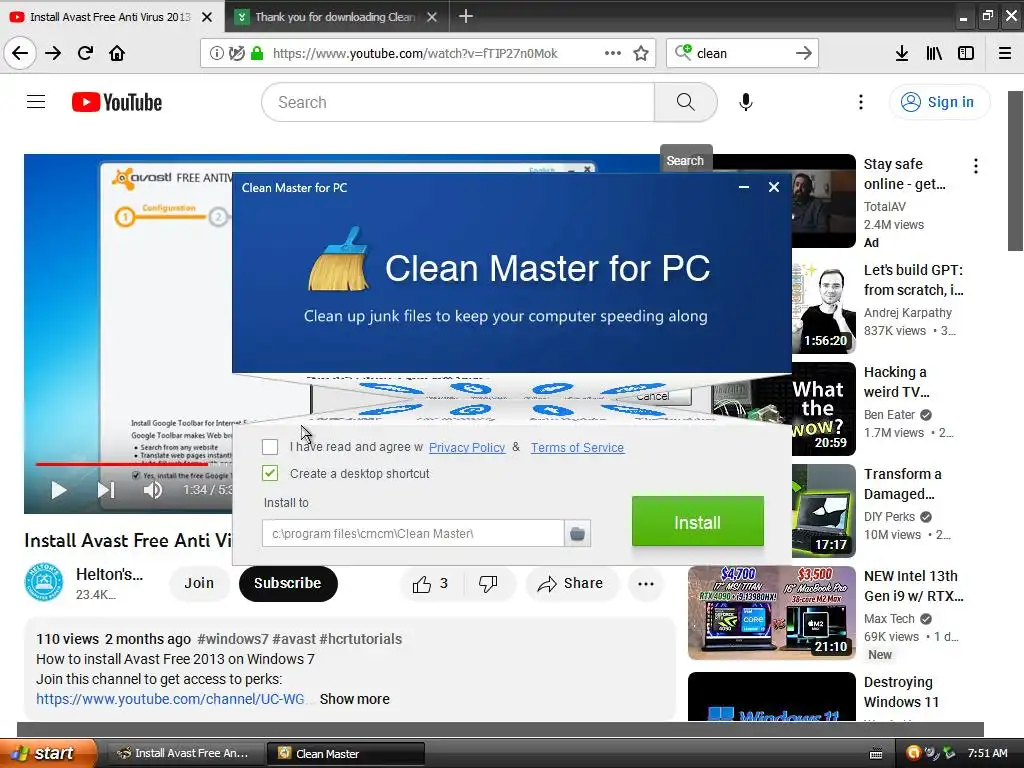The height and width of the screenshot is (768, 1024).
Task: Open the Terms of Service link
Action: (577, 447)
